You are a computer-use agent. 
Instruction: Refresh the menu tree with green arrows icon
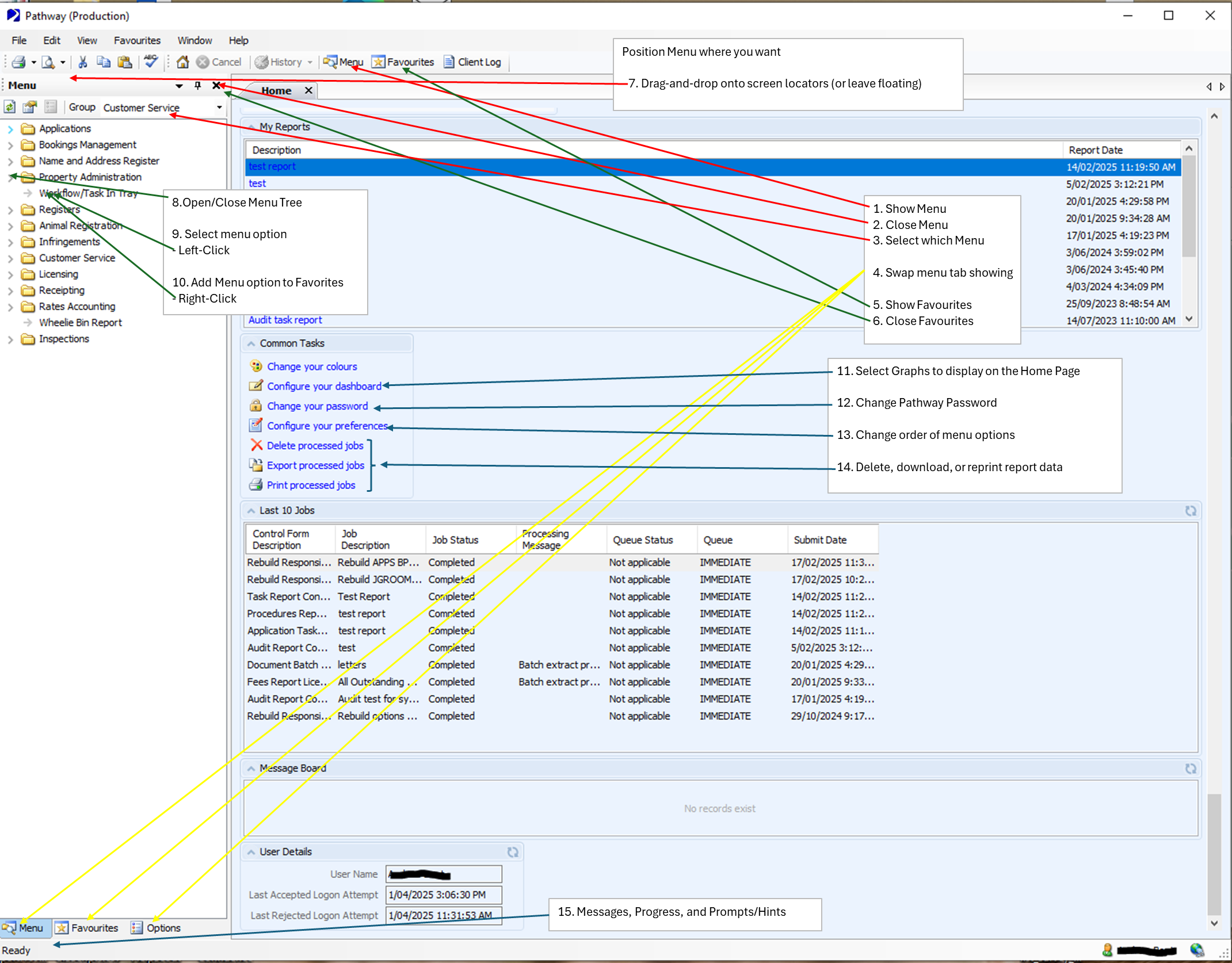coord(10,107)
